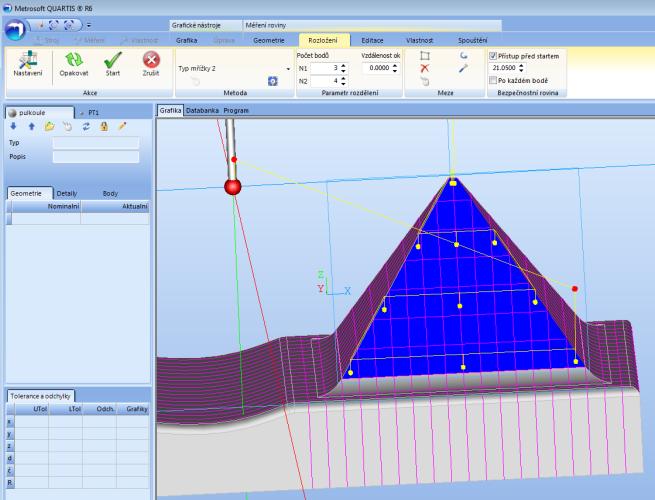Select the Geometrie tab in left panel

click(x=30, y=193)
